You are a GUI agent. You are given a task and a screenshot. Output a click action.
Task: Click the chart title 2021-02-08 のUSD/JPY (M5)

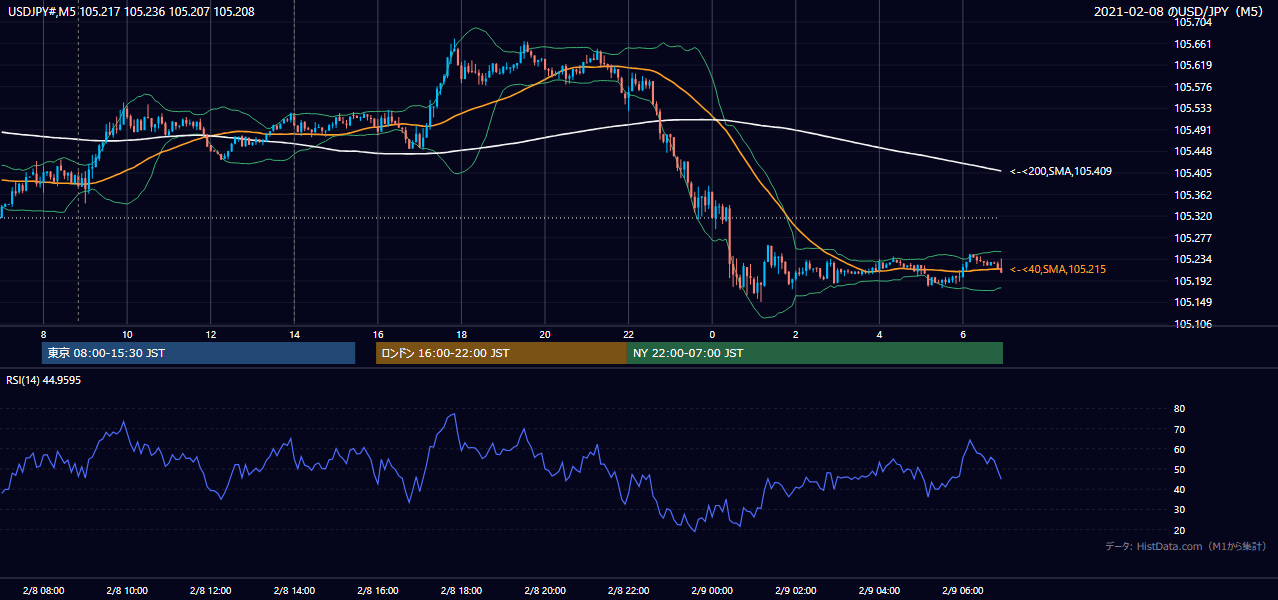point(1180,12)
